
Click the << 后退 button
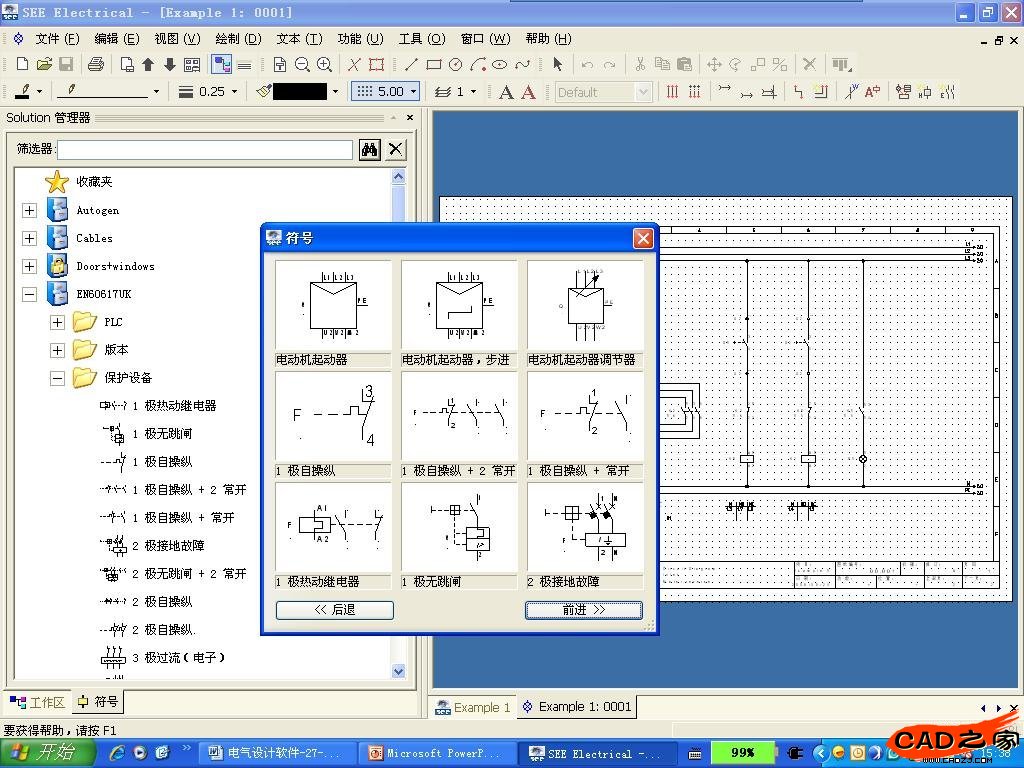335,609
